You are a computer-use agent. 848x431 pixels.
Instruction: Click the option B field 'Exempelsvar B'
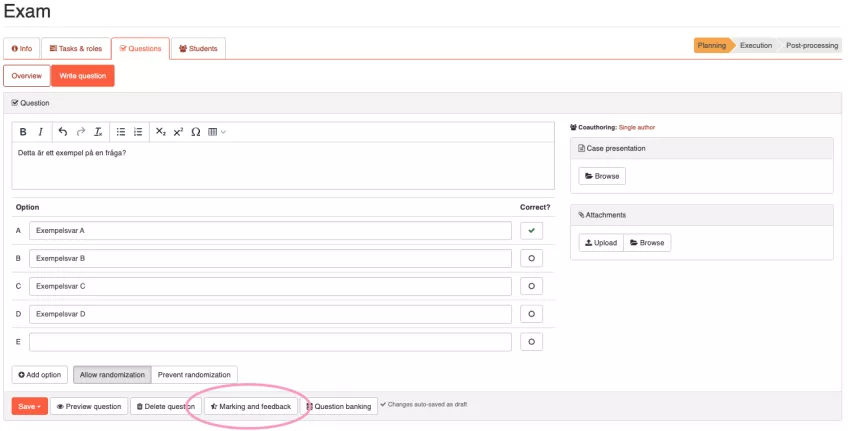click(270, 258)
